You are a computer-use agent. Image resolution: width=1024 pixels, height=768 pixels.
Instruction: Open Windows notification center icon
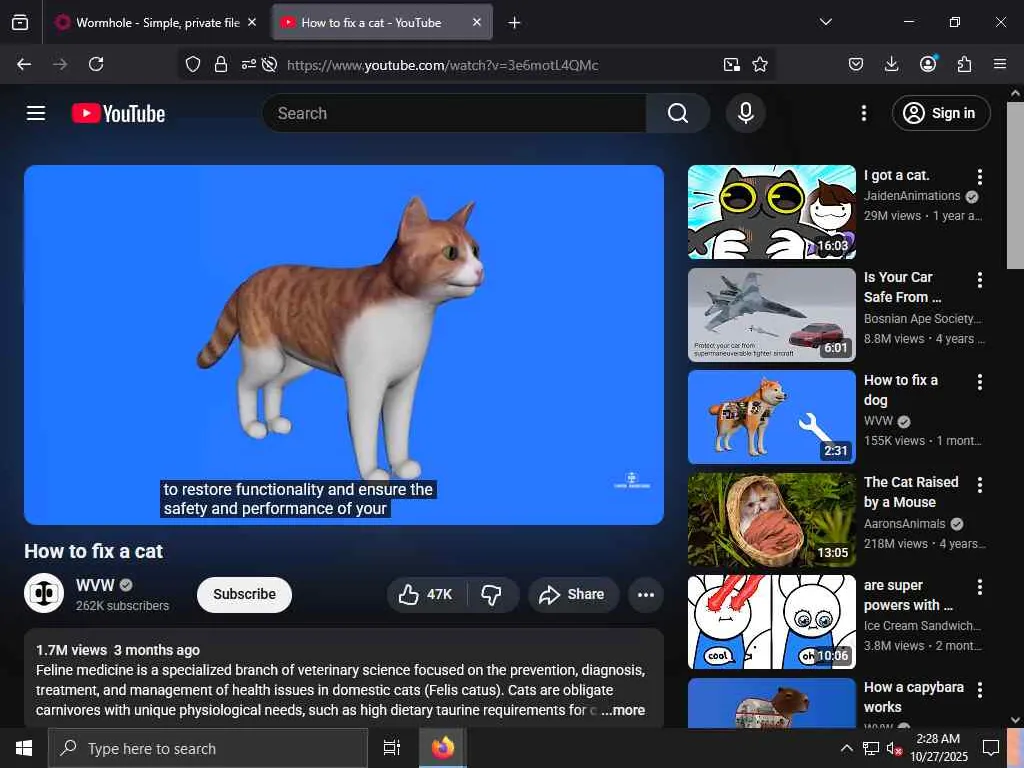[991, 748]
